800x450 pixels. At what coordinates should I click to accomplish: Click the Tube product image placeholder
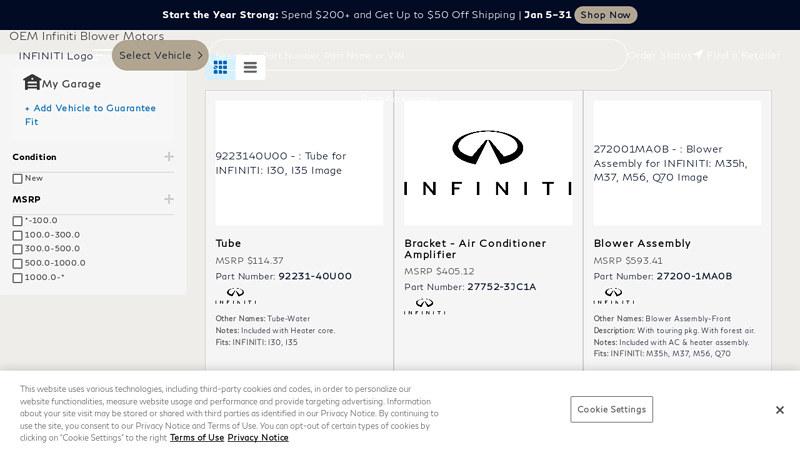[x=299, y=163]
